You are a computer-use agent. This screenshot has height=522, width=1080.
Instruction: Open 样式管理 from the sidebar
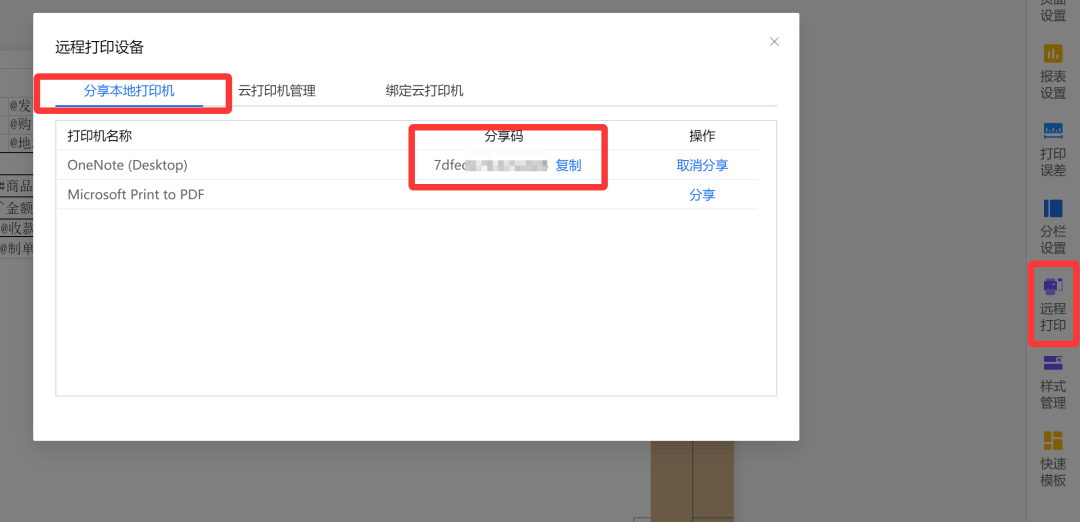tap(1053, 381)
